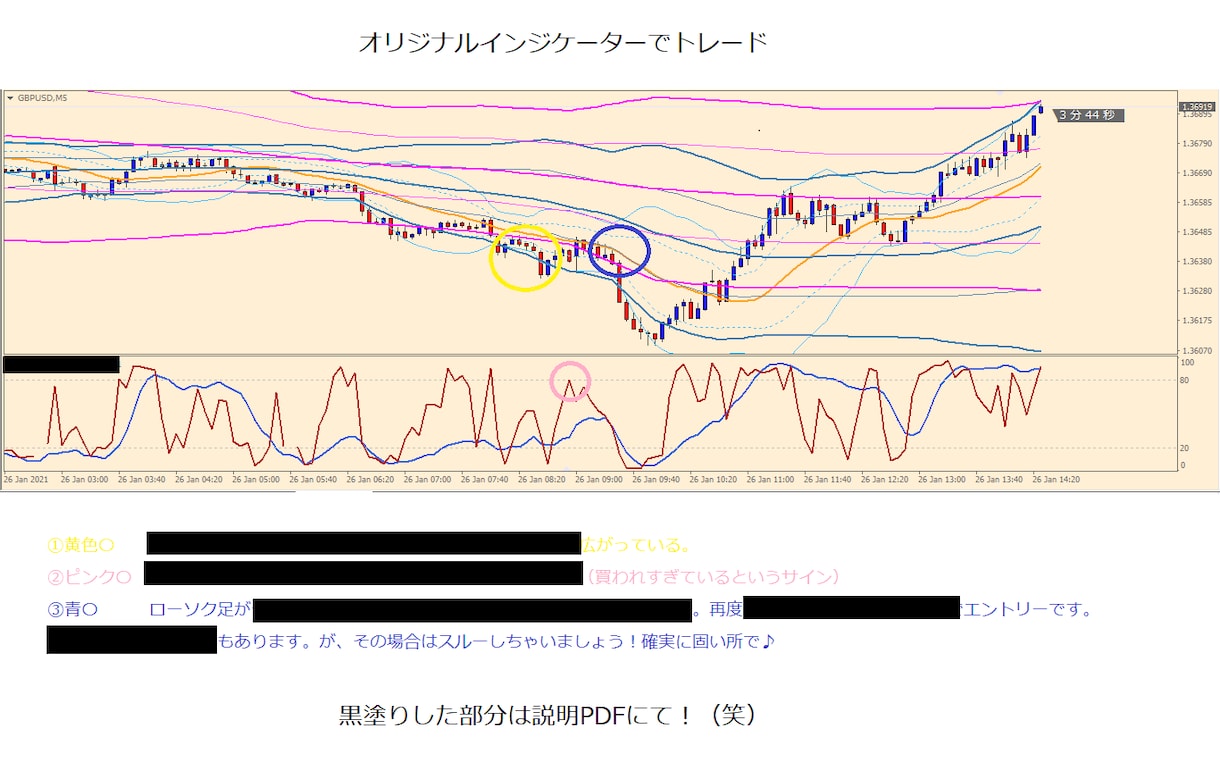Click the 1.36690 price scale label

tap(1196, 173)
